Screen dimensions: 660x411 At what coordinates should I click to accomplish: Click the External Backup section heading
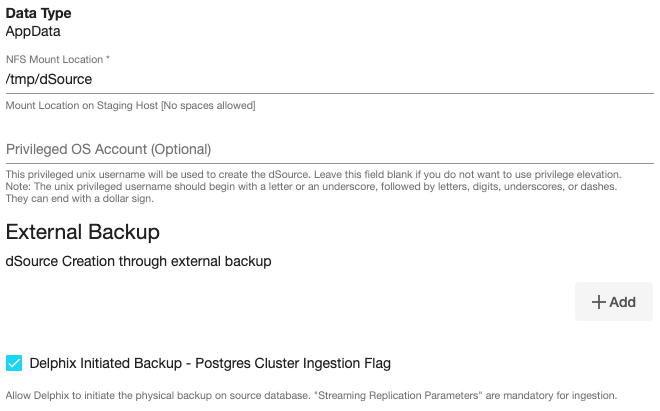pos(83,231)
